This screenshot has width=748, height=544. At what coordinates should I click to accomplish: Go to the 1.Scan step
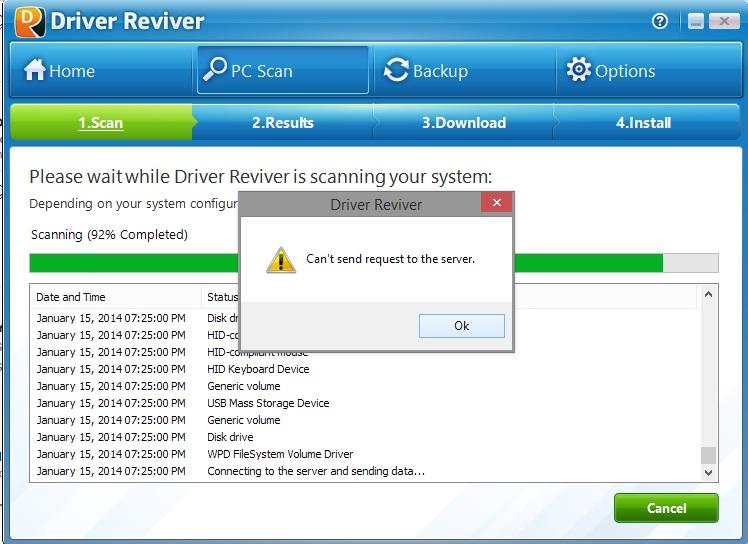[x=101, y=123]
